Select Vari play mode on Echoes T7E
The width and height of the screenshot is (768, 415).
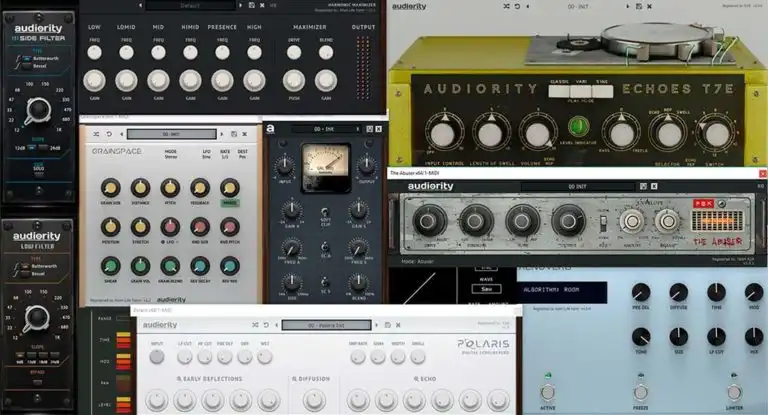coord(580,91)
